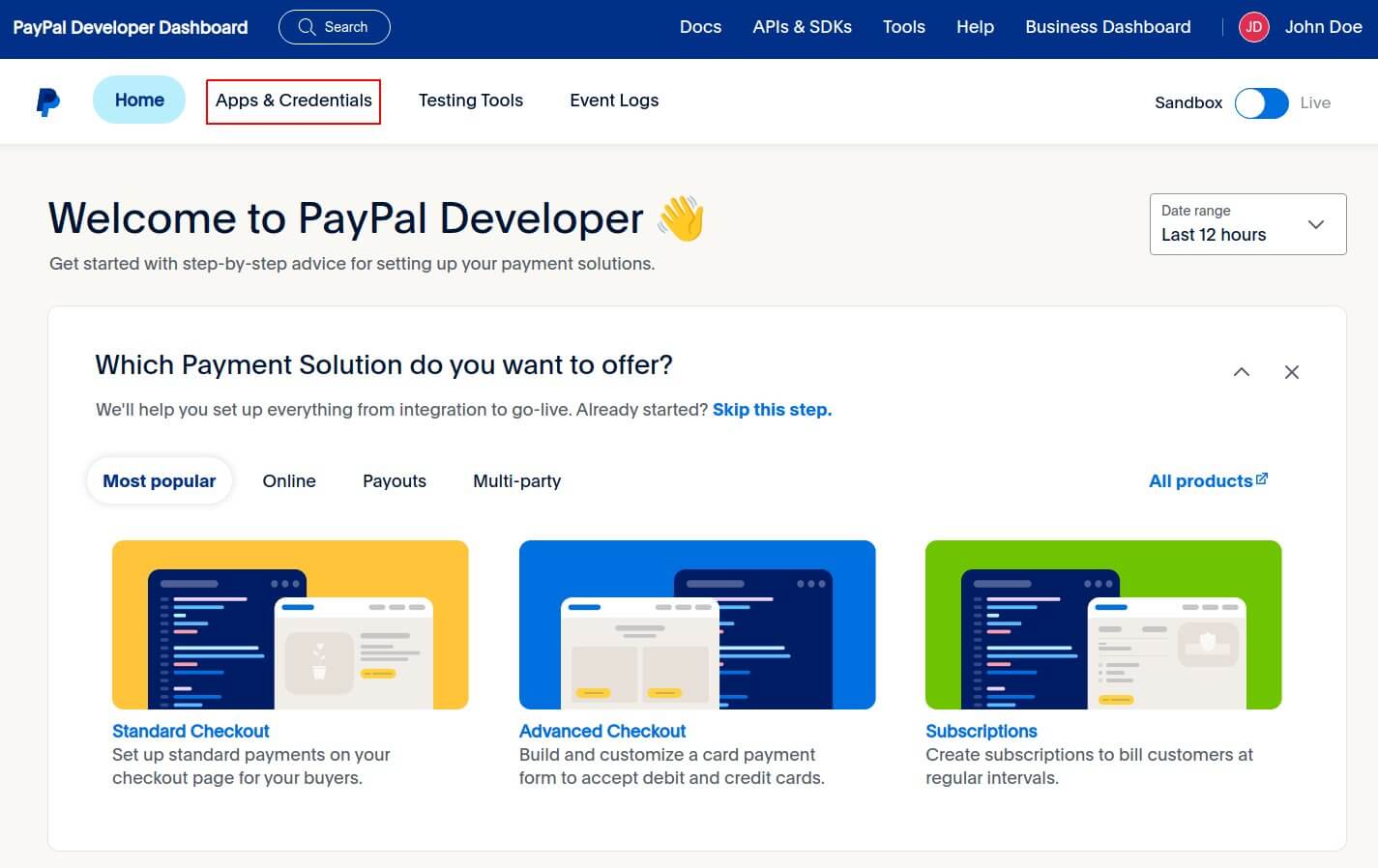The width and height of the screenshot is (1378, 868).
Task: Select the Payouts product filter
Action: coord(395,481)
